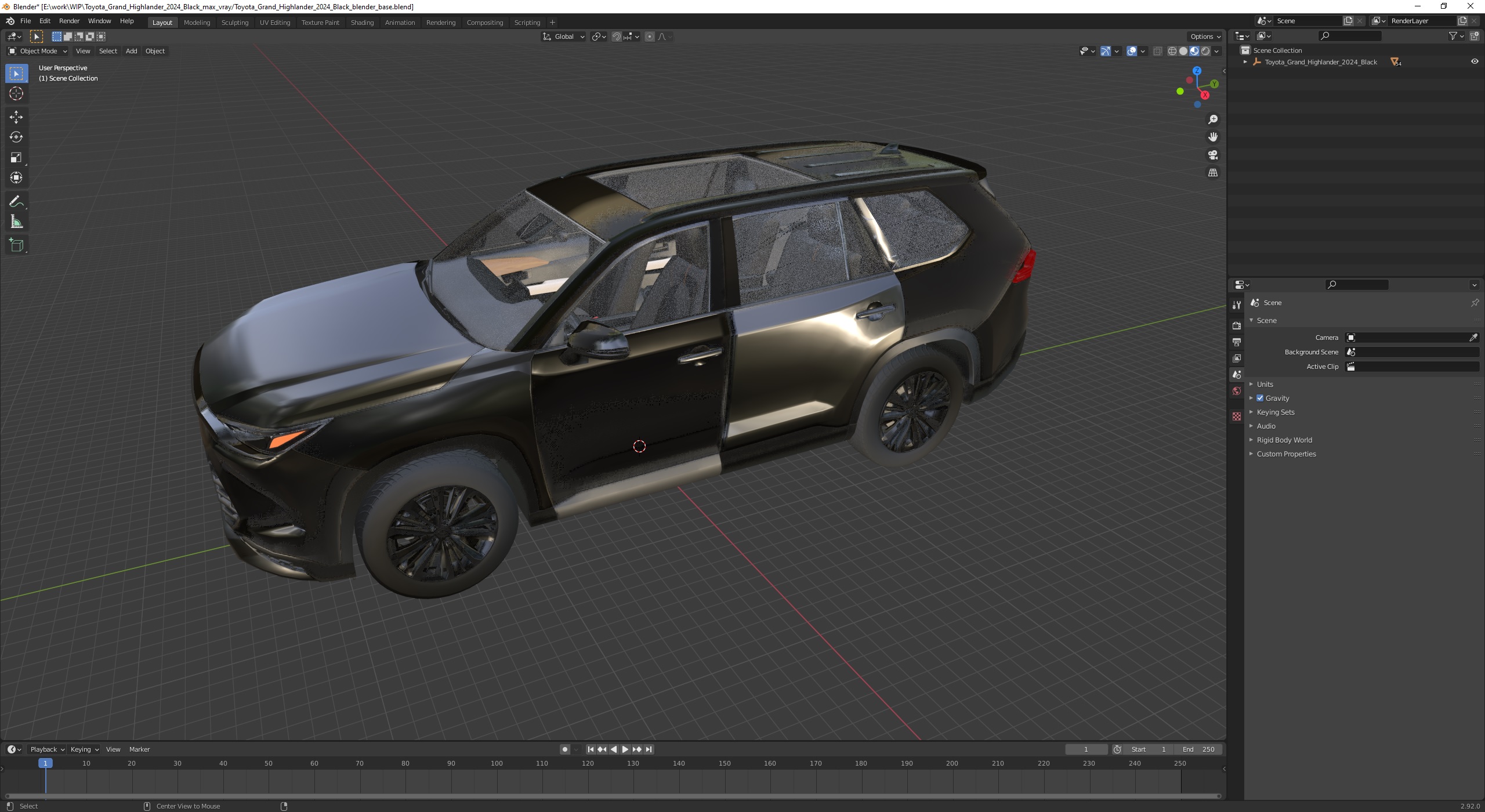This screenshot has width=1485, height=812.
Task: Open the Object Mode dropdown
Action: [38, 51]
